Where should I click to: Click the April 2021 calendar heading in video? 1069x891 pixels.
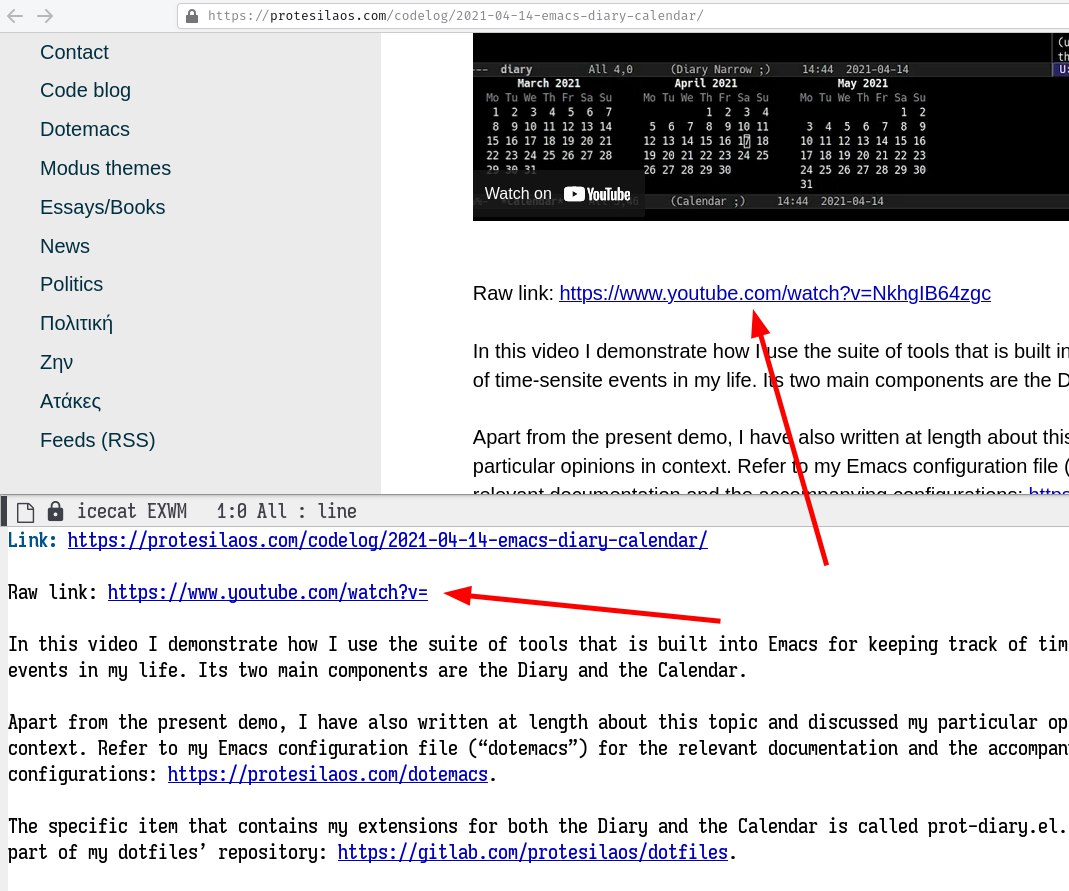(706, 83)
